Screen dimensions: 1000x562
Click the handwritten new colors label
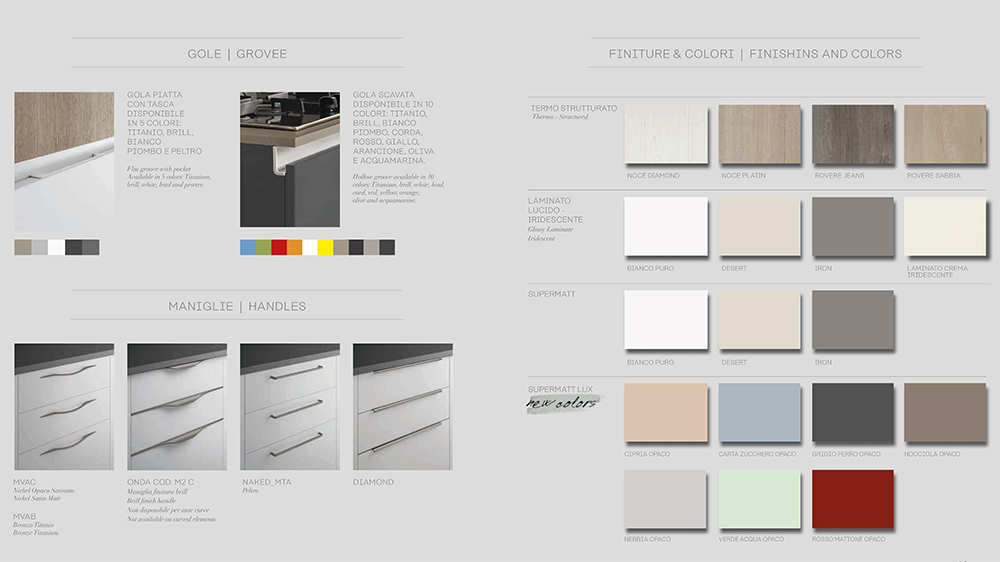click(563, 403)
